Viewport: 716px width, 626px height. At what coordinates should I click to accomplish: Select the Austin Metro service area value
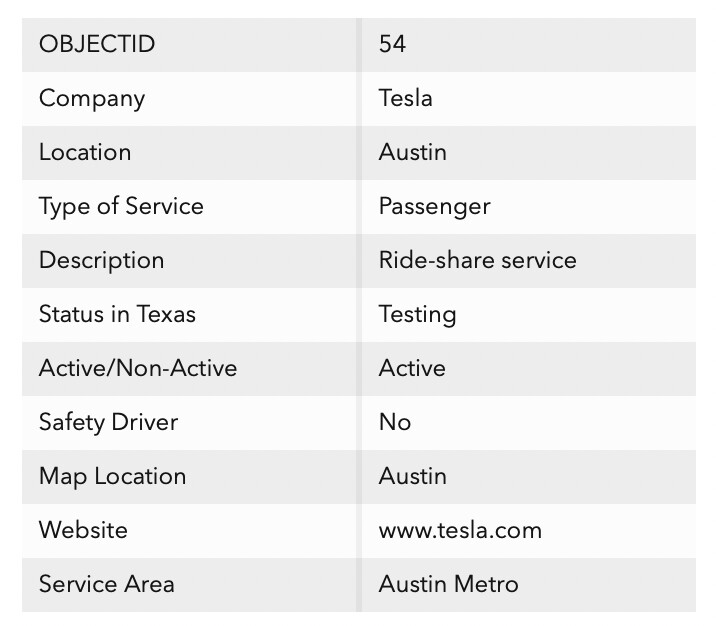[x=449, y=584]
